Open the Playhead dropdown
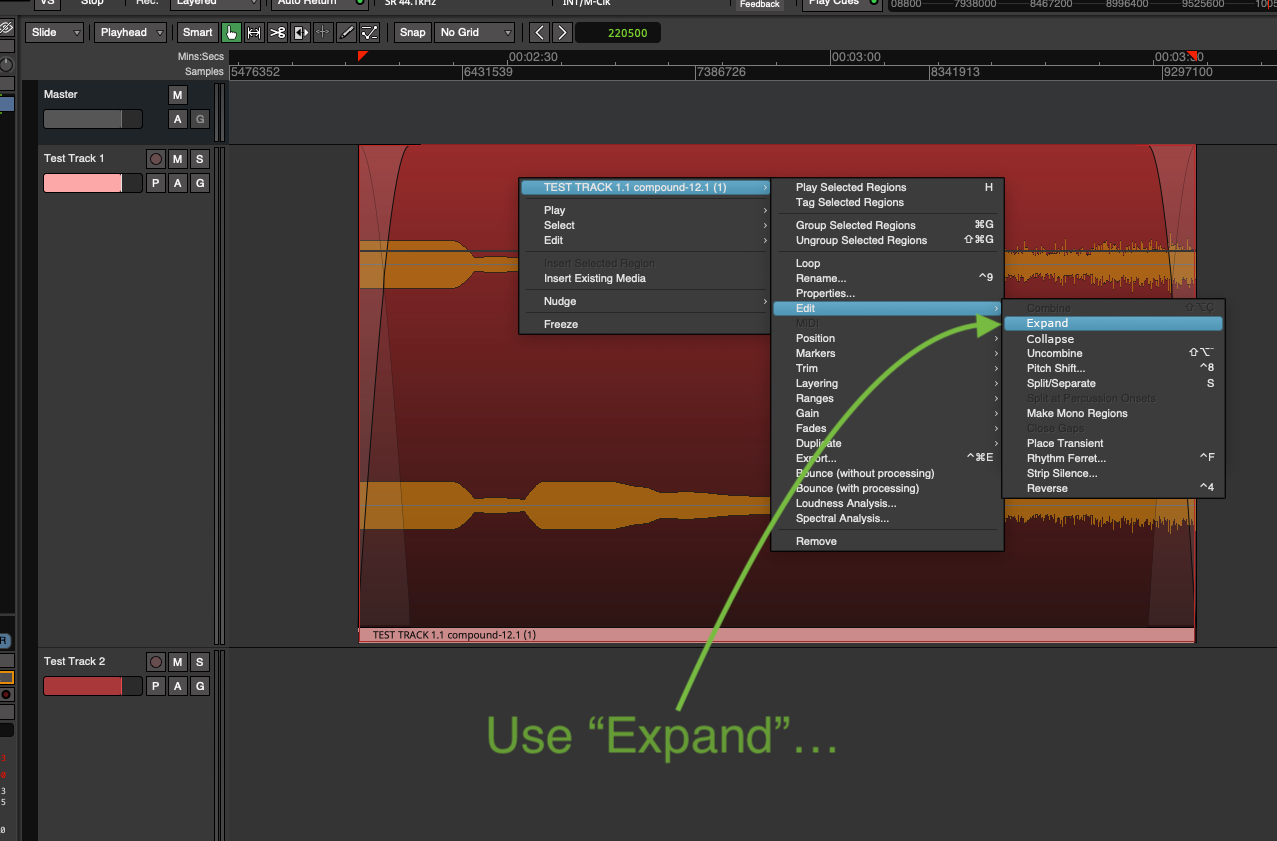Screen dimensions: 1277x841 [x=131, y=33]
